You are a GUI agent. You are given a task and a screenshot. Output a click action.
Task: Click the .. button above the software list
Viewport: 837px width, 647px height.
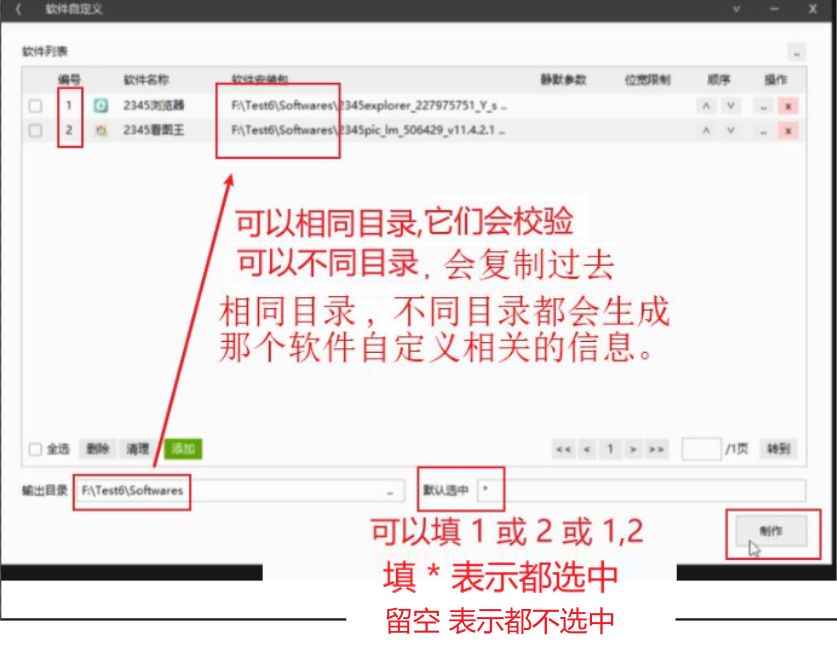pyautogui.click(x=796, y=51)
